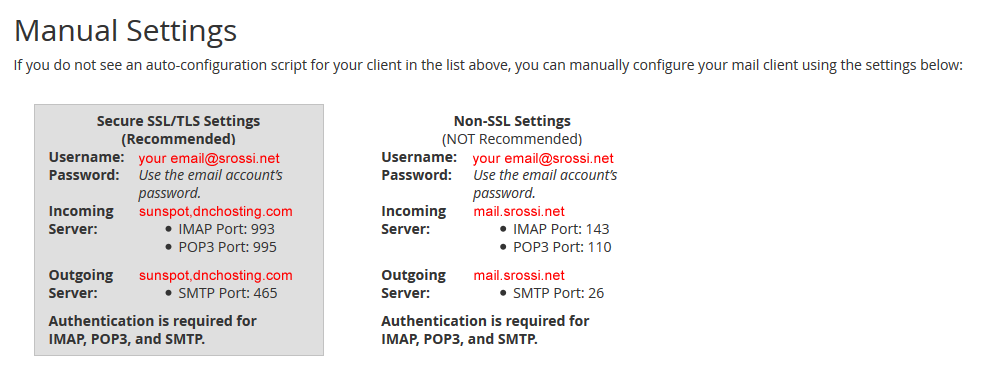Select the IMAP Port: 993 entry

click(x=226, y=229)
